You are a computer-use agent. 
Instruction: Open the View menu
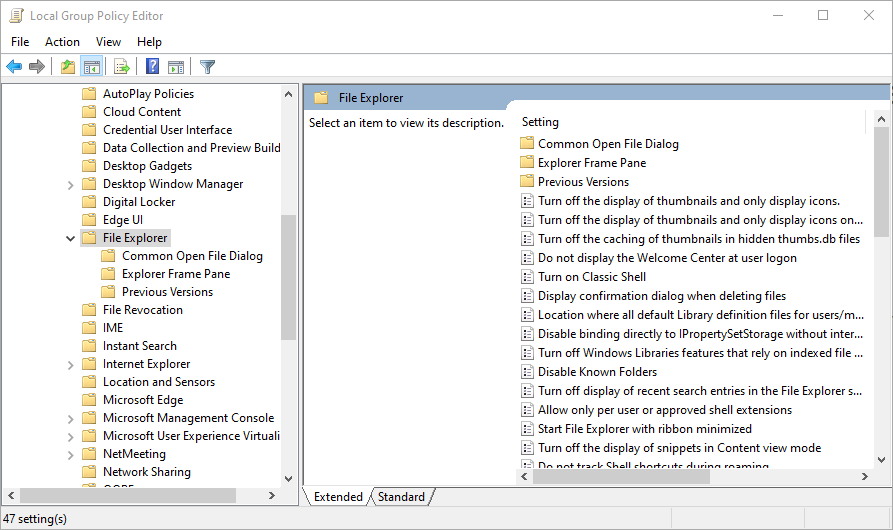[x=108, y=42]
